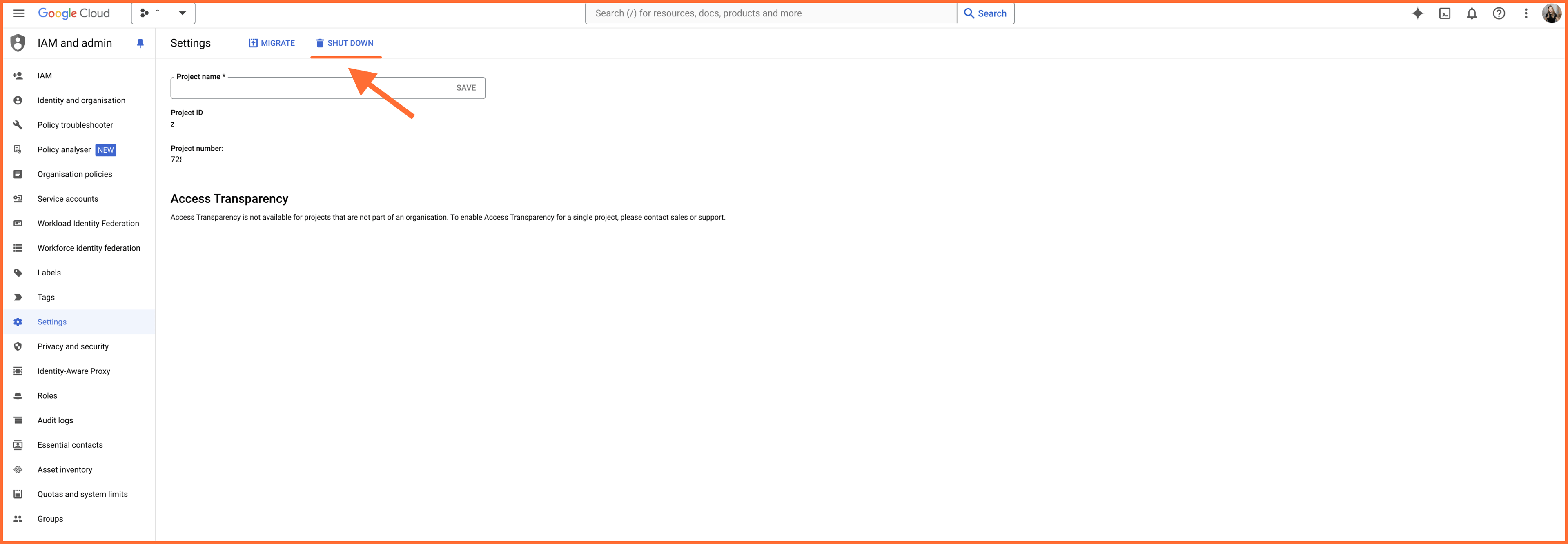Click the NEW badge beside Policy analyser
Screen dimensions: 1568x544
[106, 150]
